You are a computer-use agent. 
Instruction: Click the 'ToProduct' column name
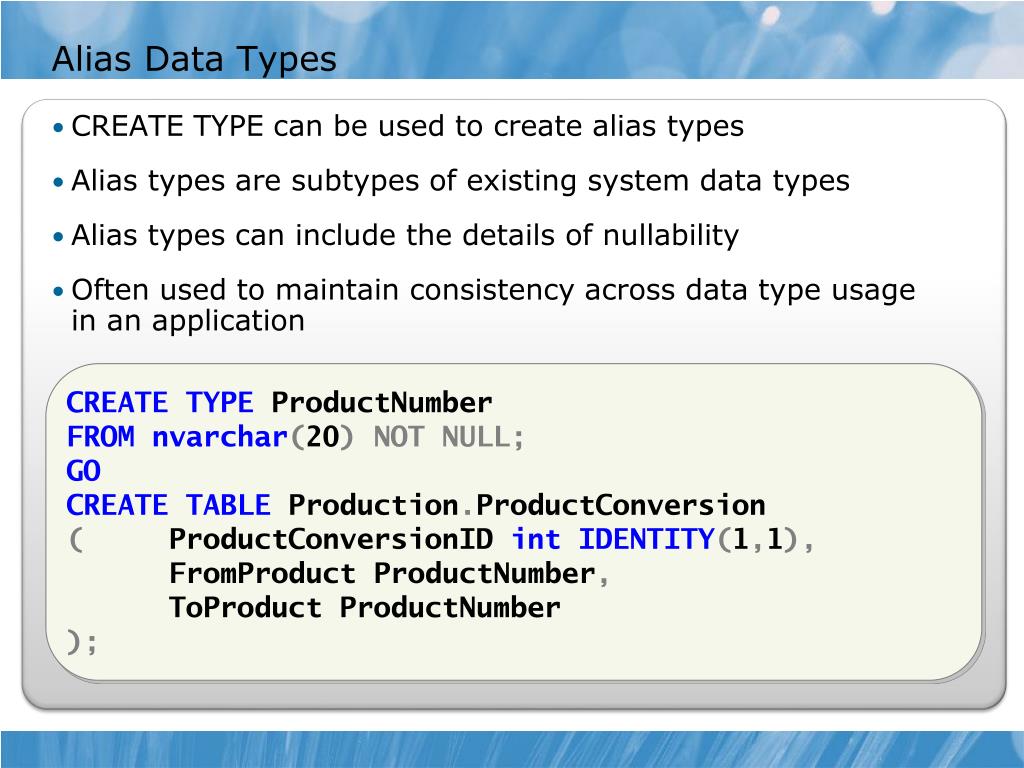(x=246, y=608)
